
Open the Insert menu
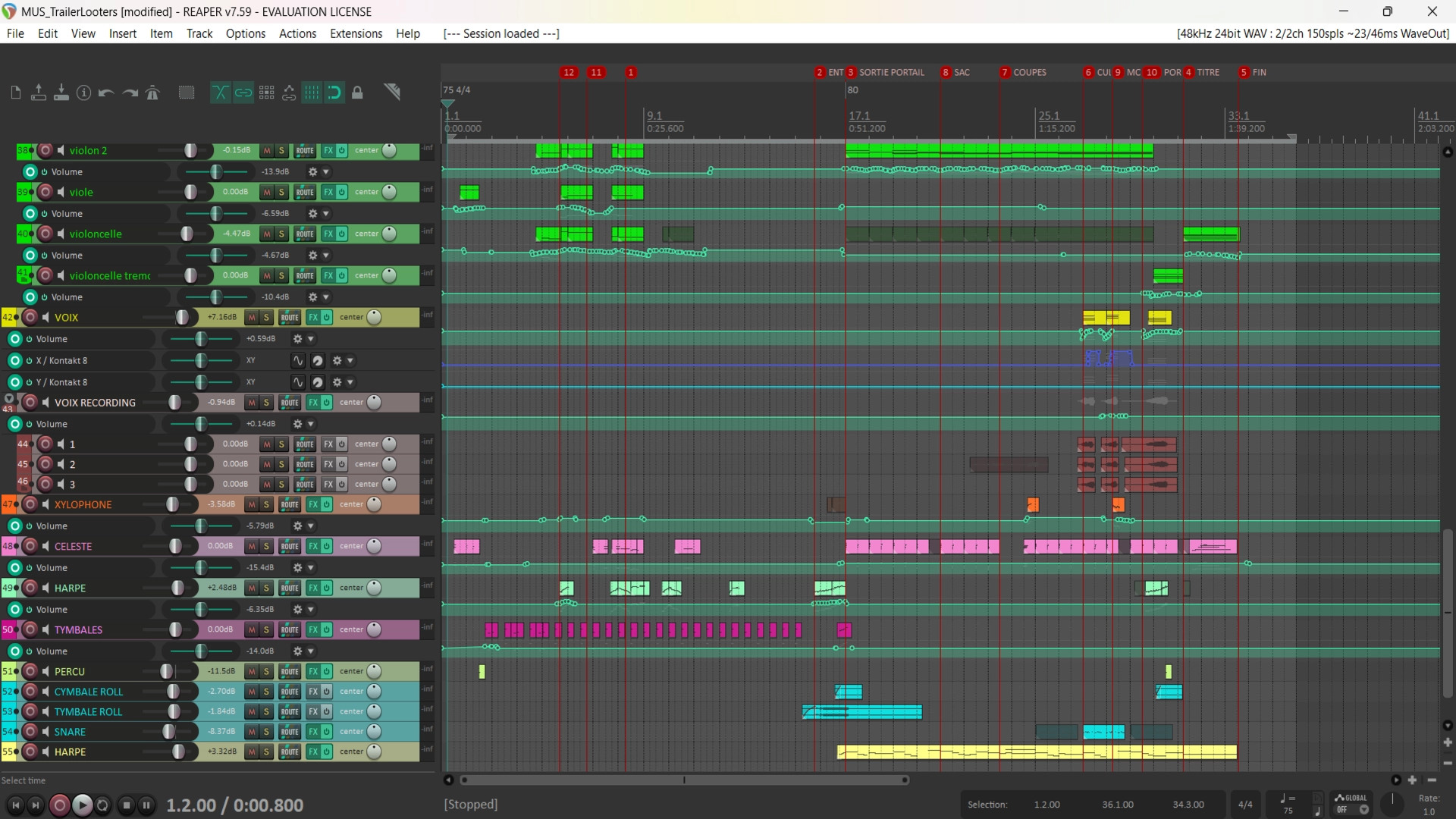[x=123, y=33]
